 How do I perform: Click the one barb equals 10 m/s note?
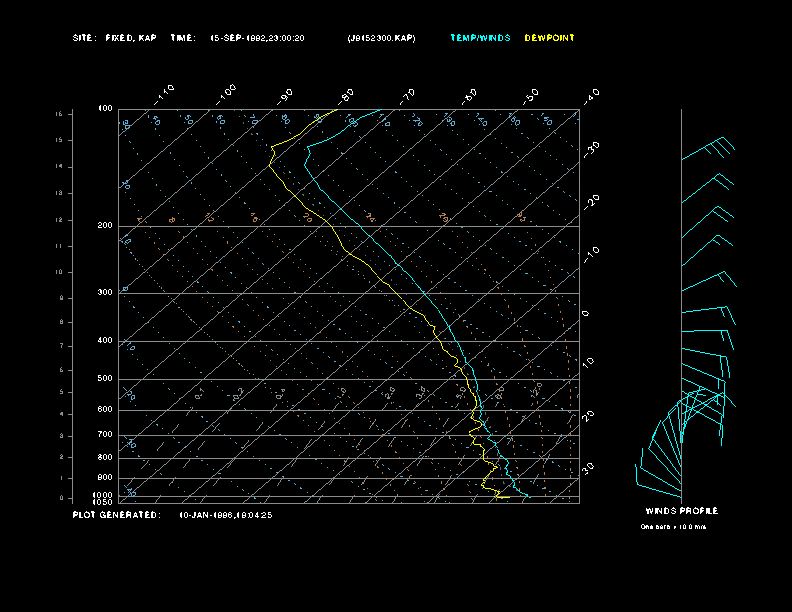[673, 526]
